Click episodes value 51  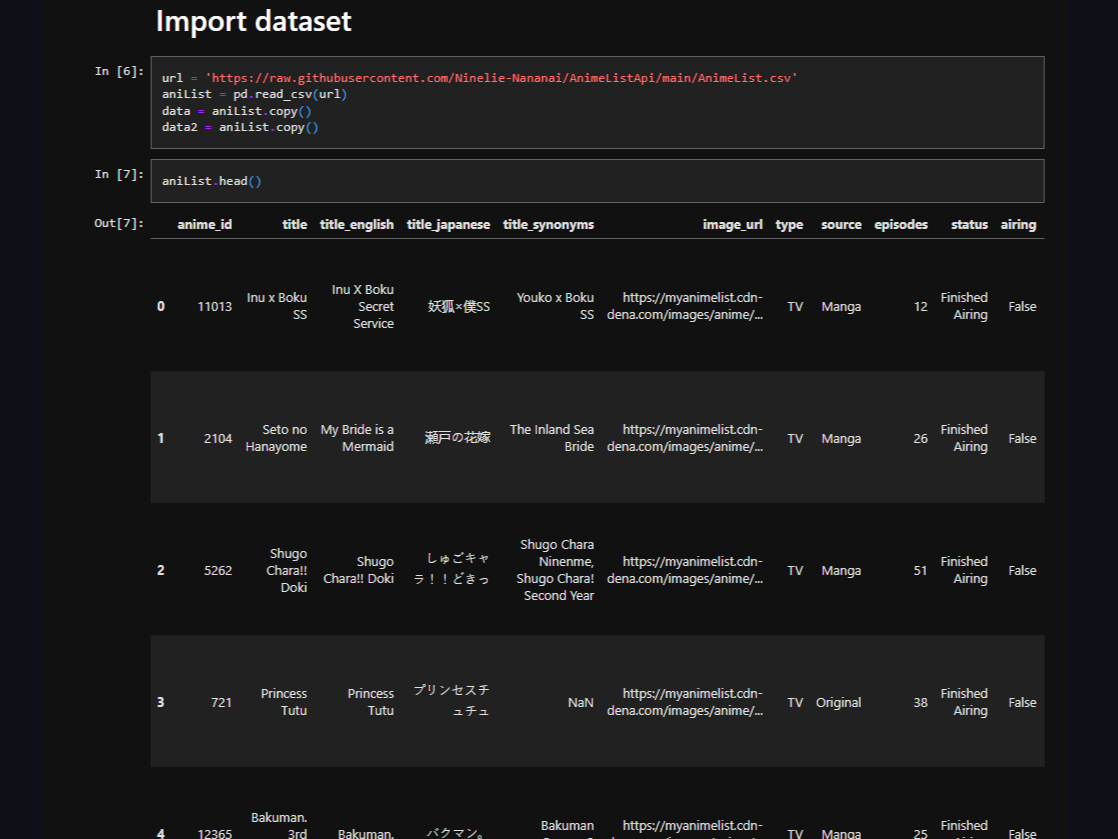pos(920,570)
